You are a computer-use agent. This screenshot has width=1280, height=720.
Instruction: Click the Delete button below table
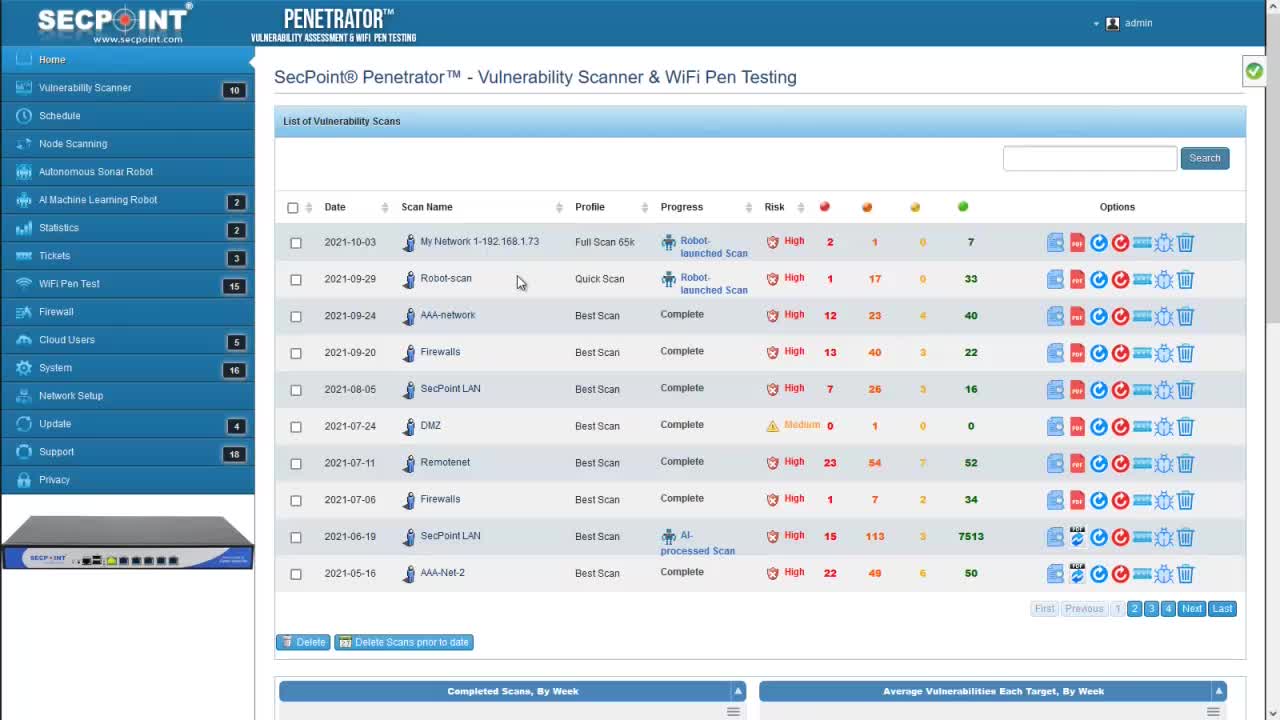point(303,642)
